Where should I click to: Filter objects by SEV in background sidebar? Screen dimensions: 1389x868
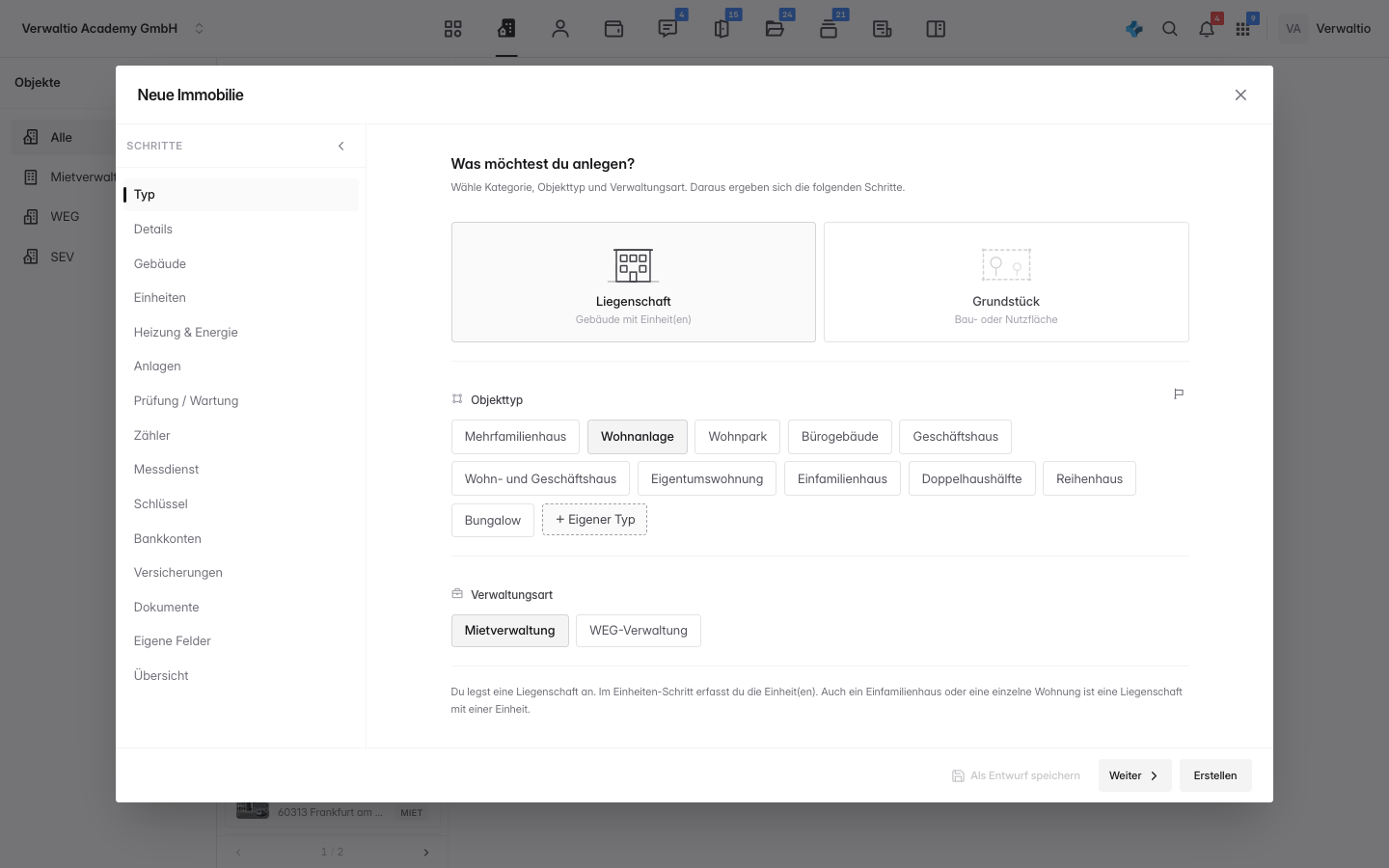[x=62, y=258]
